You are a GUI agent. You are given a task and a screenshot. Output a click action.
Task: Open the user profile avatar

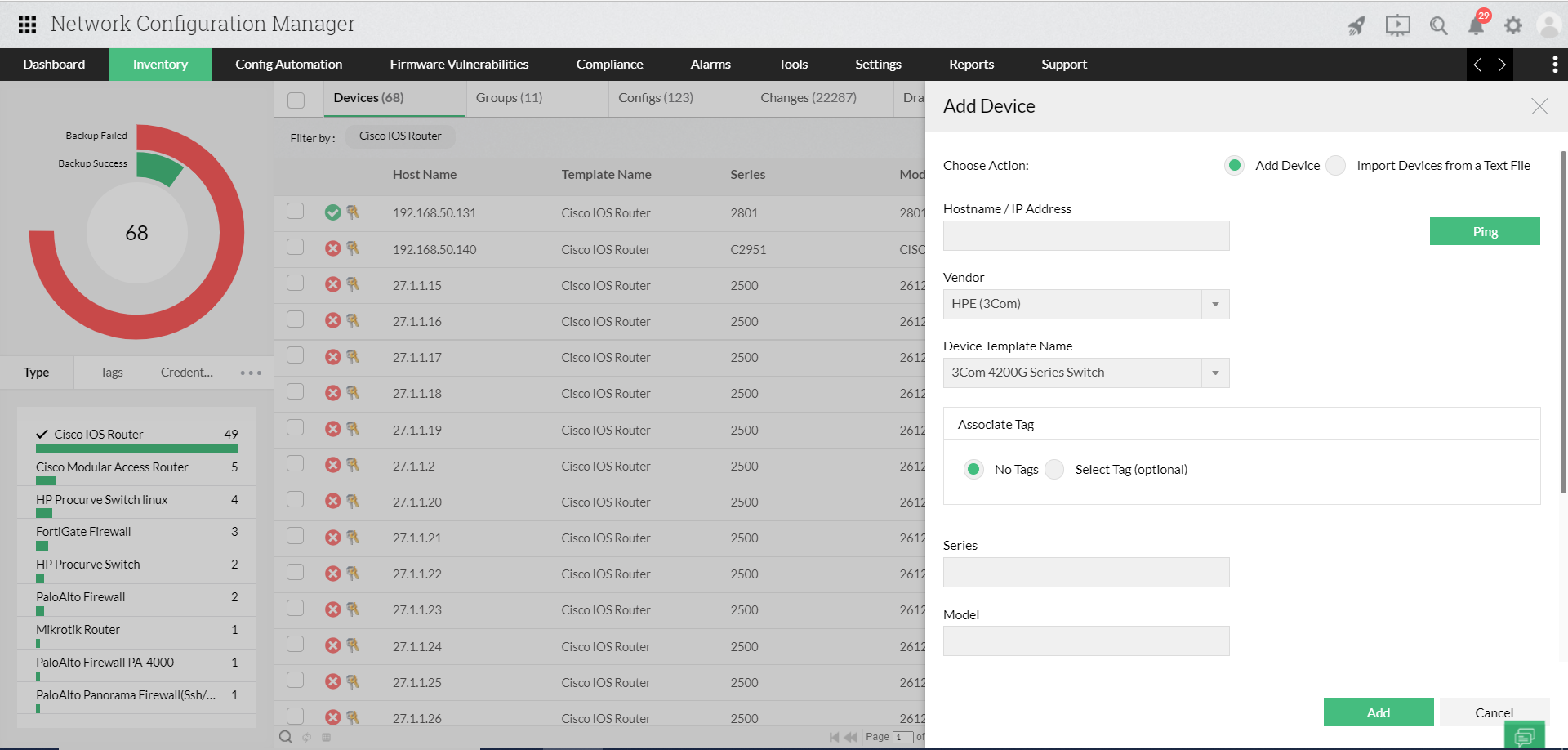click(x=1548, y=25)
